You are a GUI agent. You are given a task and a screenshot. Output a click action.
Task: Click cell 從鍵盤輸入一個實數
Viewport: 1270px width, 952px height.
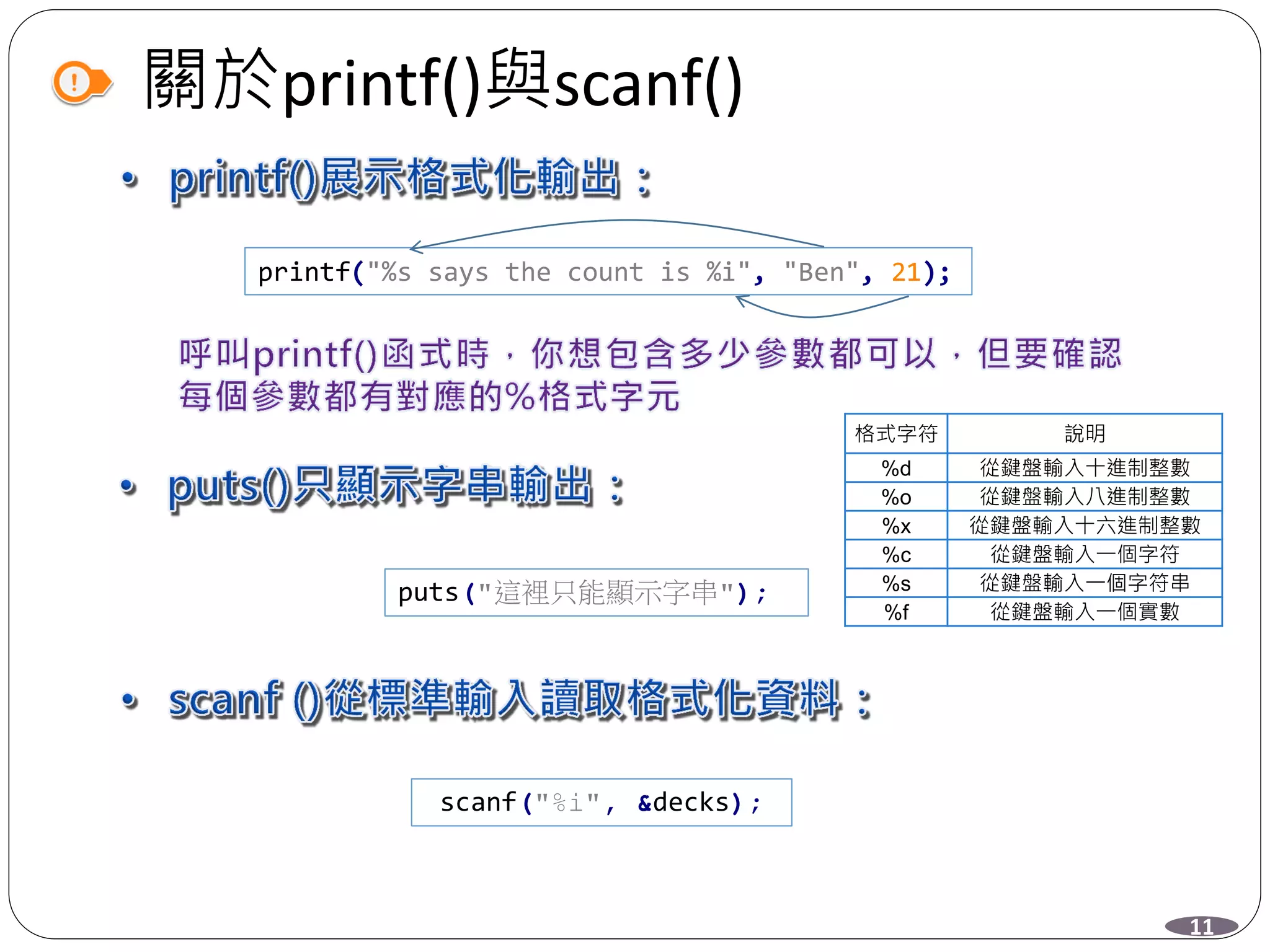(1085, 612)
